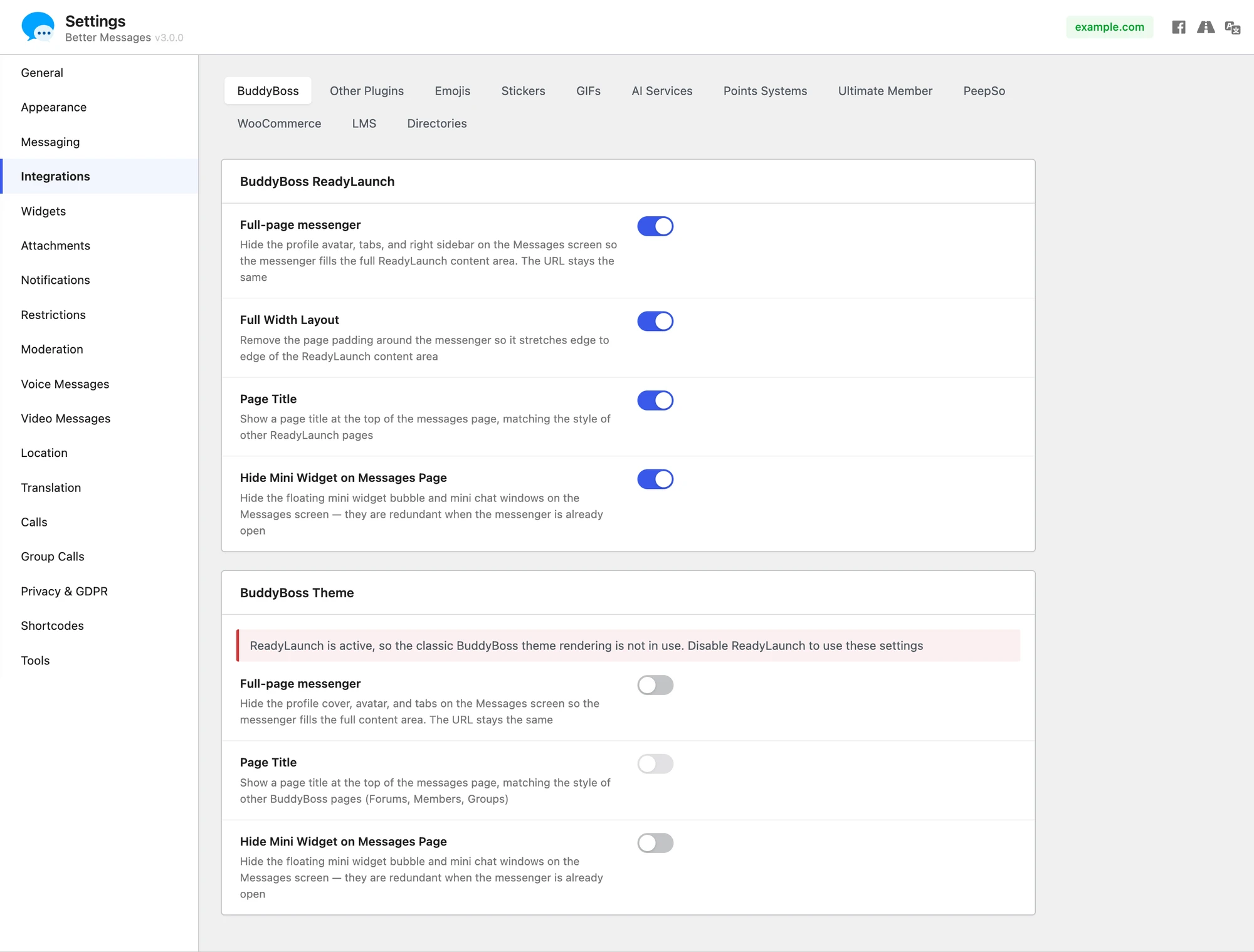Enable BuddyBoss Theme Hide Mini Widget switch
The width and height of the screenshot is (1254, 952).
[x=655, y=843]
